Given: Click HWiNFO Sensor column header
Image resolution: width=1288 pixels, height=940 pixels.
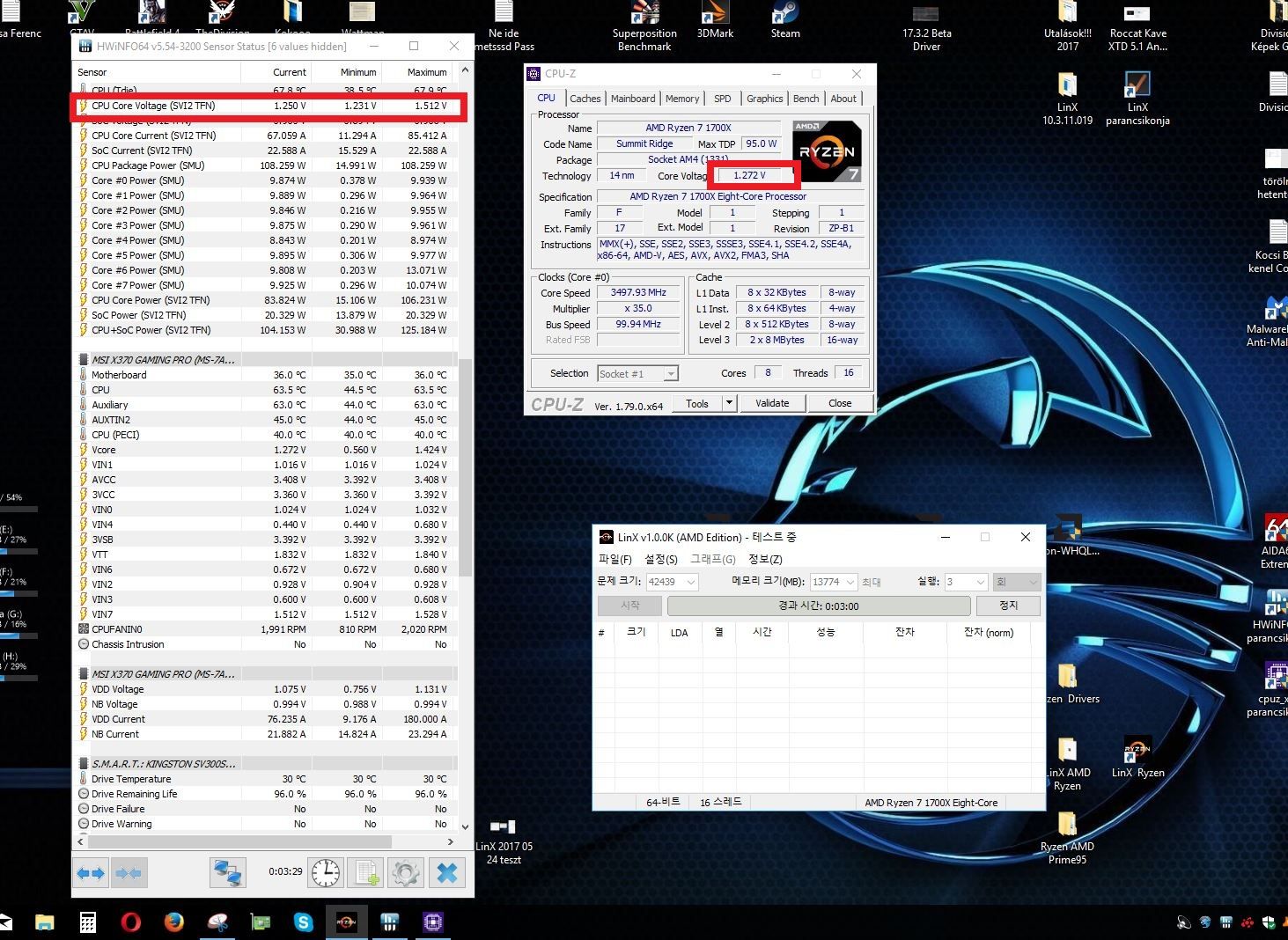Looking at the screenshot, I should point(156,72).
